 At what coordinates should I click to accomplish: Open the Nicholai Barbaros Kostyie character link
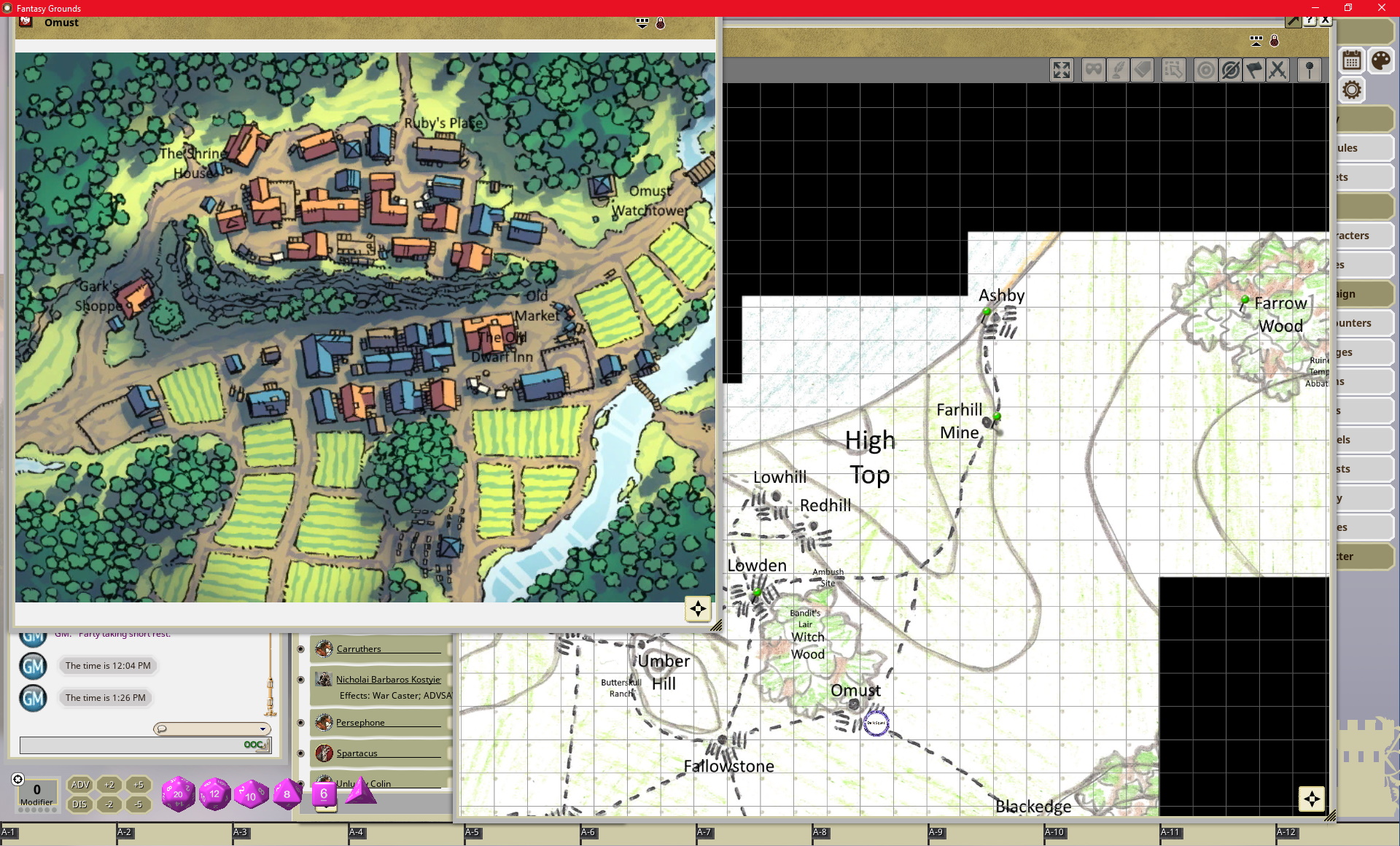click(x=389, y=679)
